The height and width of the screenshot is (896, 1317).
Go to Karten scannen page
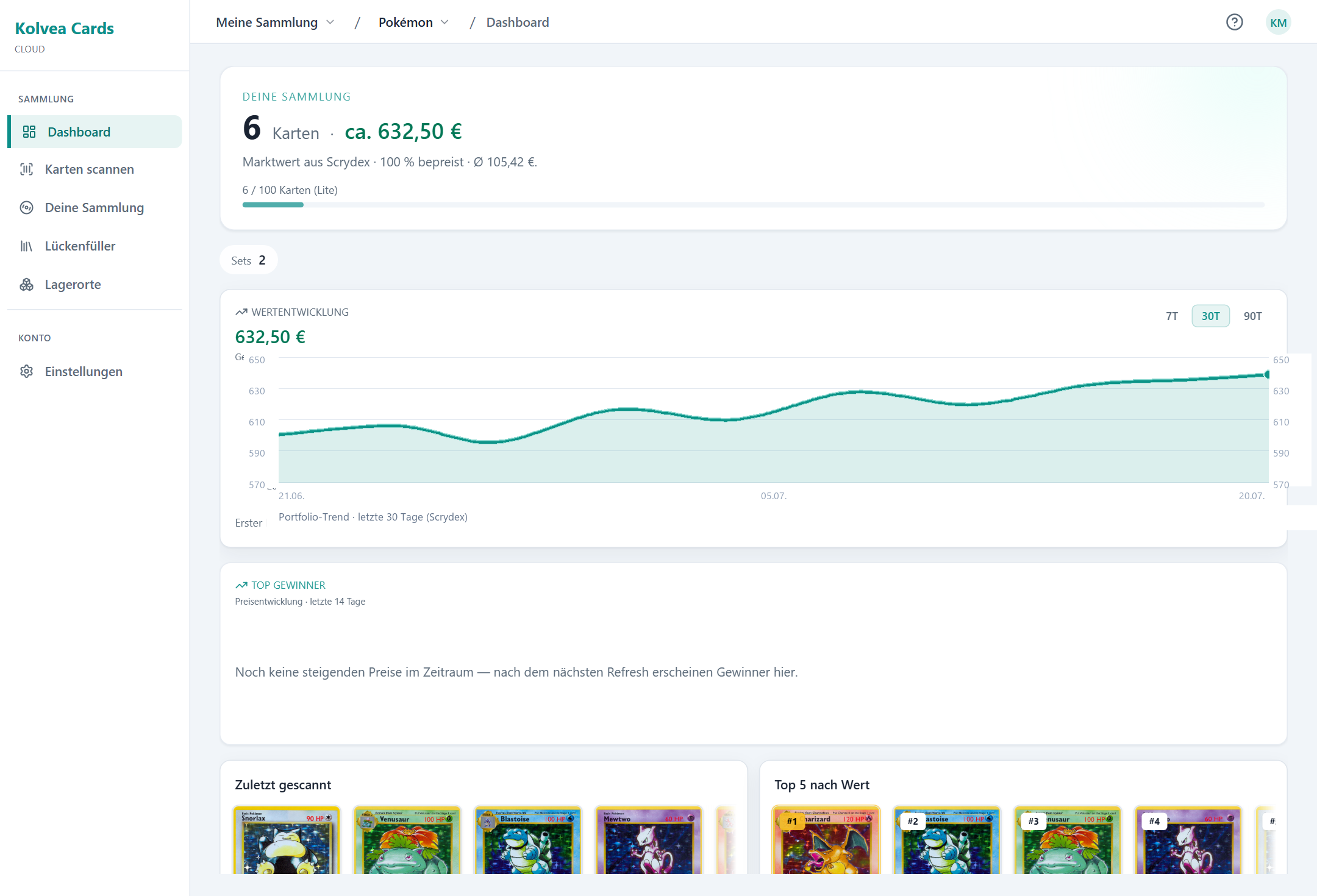pyautogui.click(x=95, y=169)
